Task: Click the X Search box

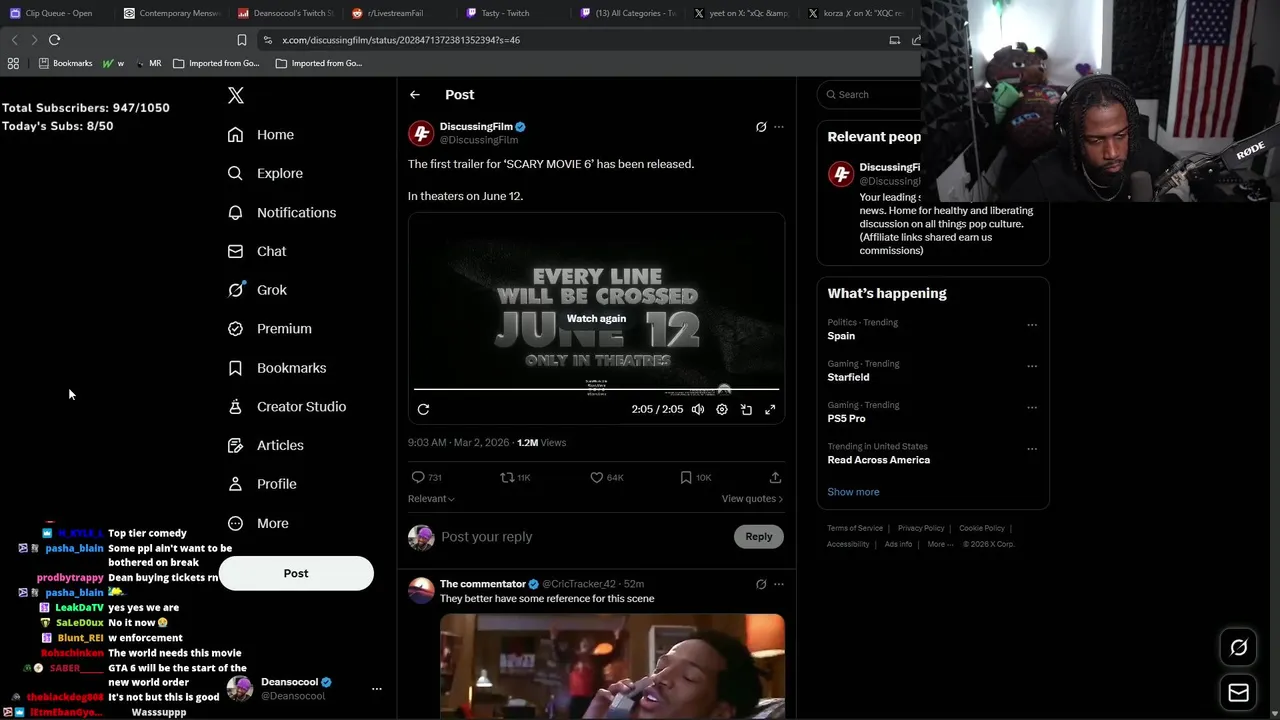Action: tap(869, 94)
